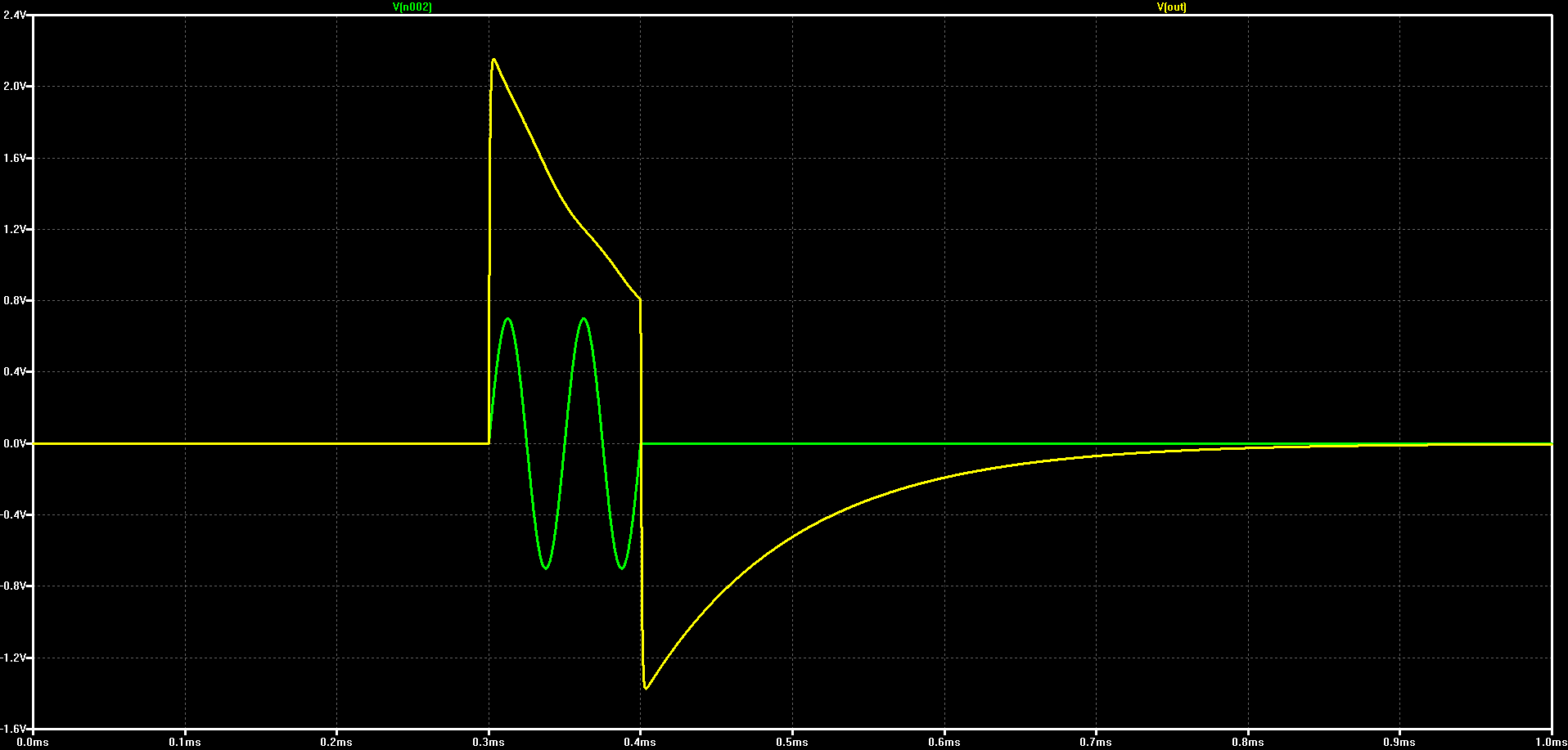Viewport: 1568px width, 750px height.
Task: Select the yellow V(out) trace label
Action: (1171, 7)
